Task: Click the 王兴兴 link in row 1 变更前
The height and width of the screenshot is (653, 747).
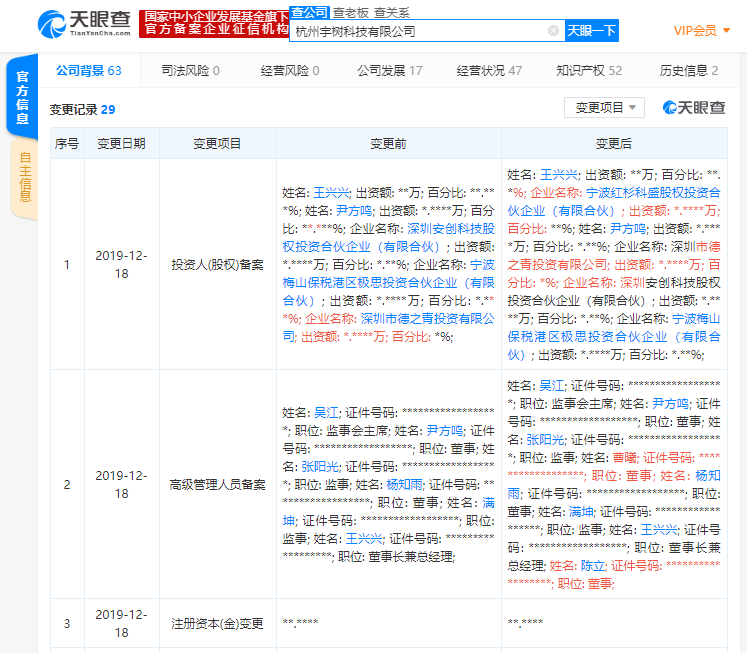Action: (332, 193)
